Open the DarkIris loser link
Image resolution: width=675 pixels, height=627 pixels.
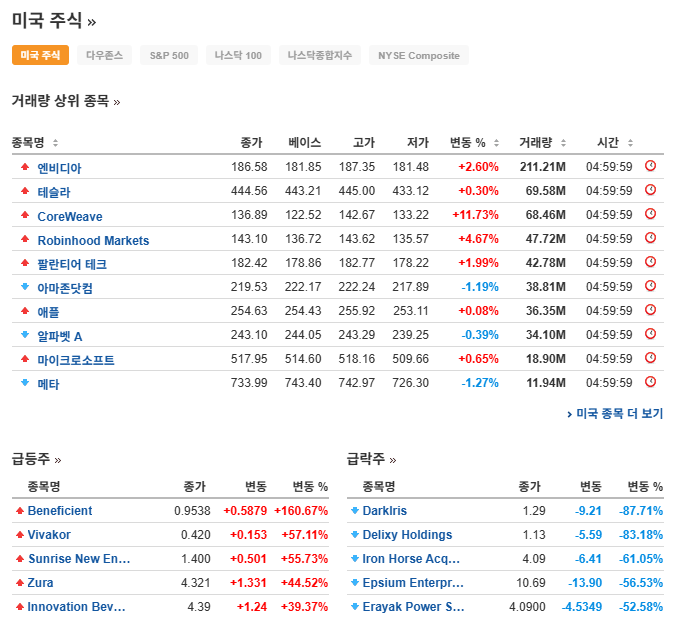(x=384, y=511)
